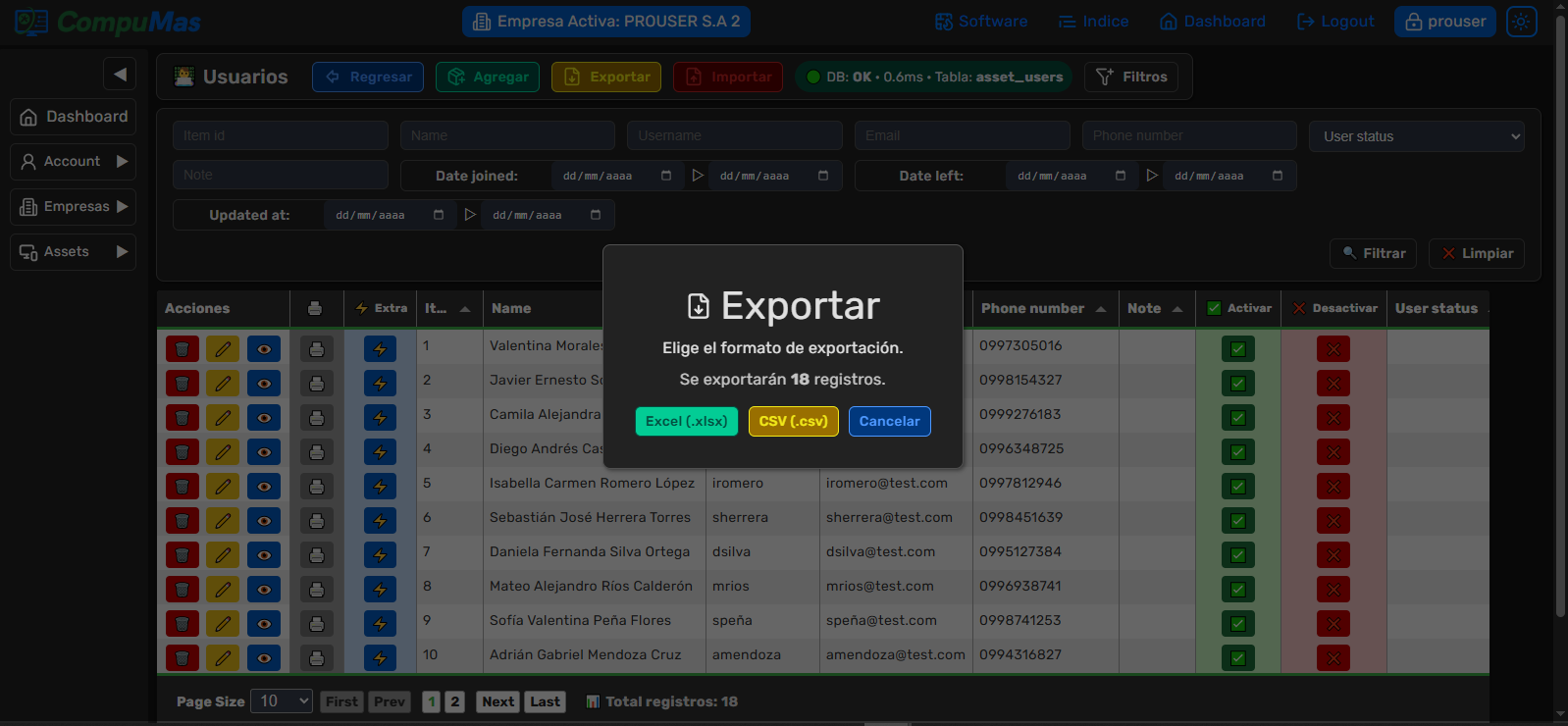Open Extra lightning action for row 9

[381, 624]
